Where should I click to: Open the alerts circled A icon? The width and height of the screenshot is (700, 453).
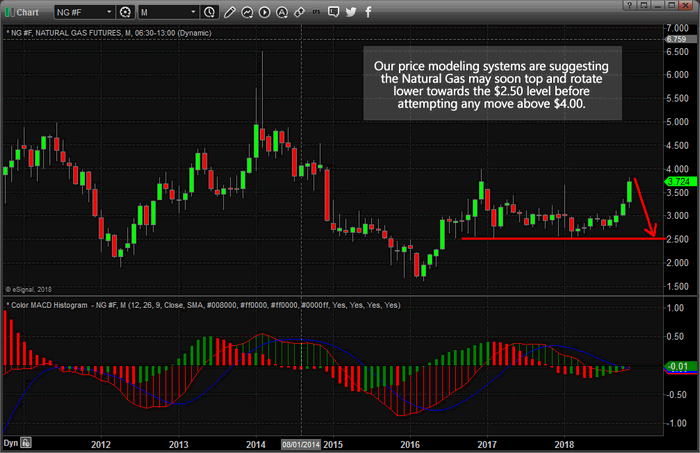point(282,12)
